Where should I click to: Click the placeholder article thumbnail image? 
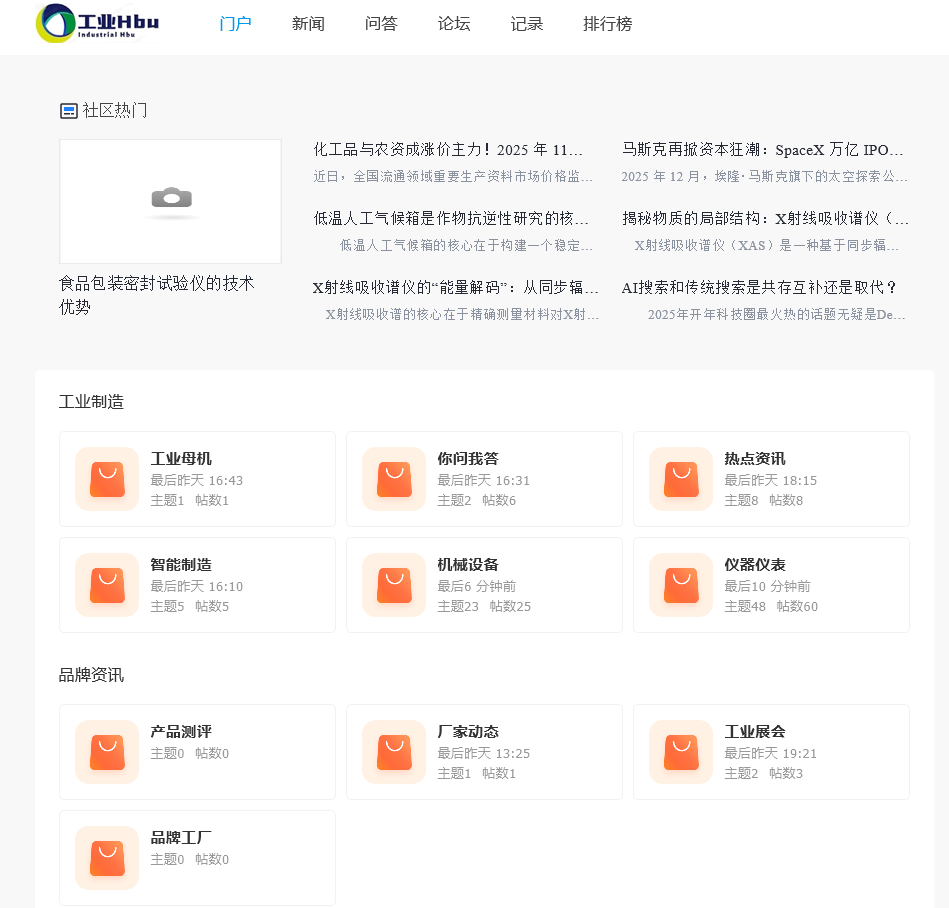pyautogui.click(x=170, y=200)
